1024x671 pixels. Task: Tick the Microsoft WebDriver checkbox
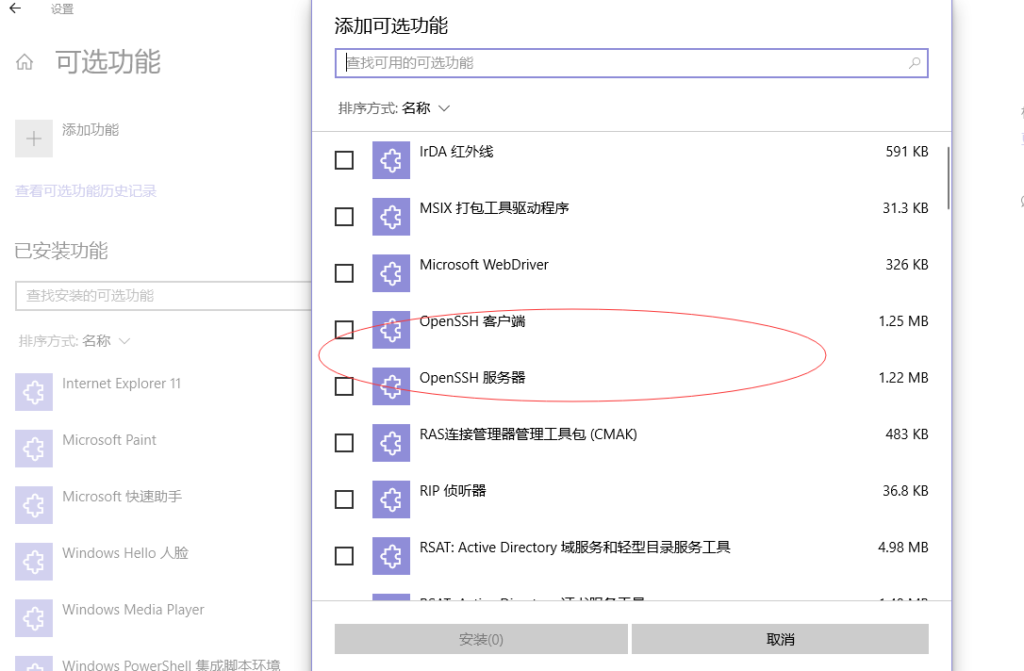pyautogui.click(x=344, y=273)
